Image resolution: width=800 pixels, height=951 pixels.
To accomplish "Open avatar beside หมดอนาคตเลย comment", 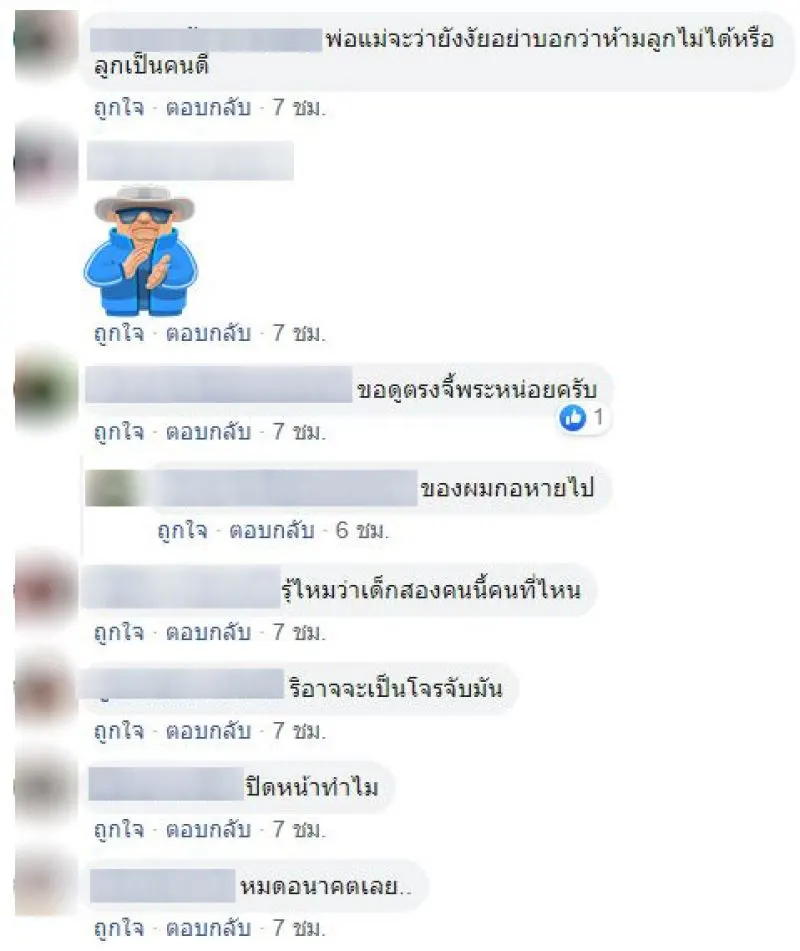I will click(x=46, y=884).
